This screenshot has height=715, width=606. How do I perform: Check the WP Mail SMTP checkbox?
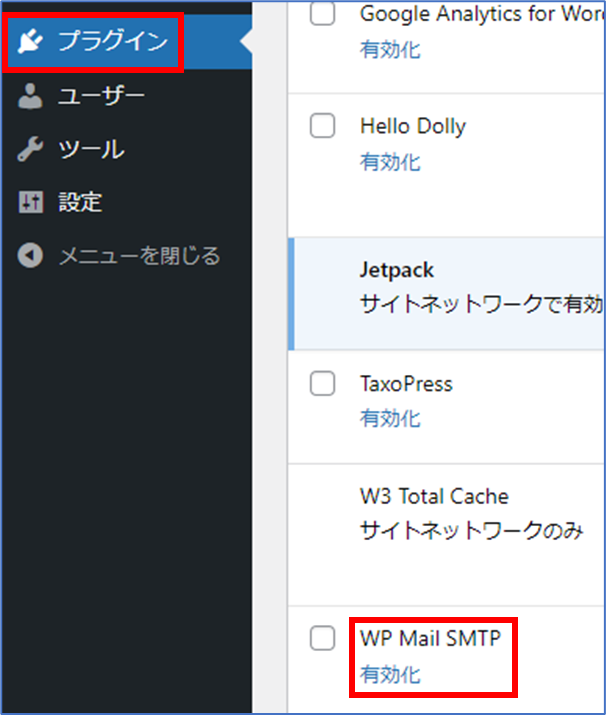pos(322,637)
